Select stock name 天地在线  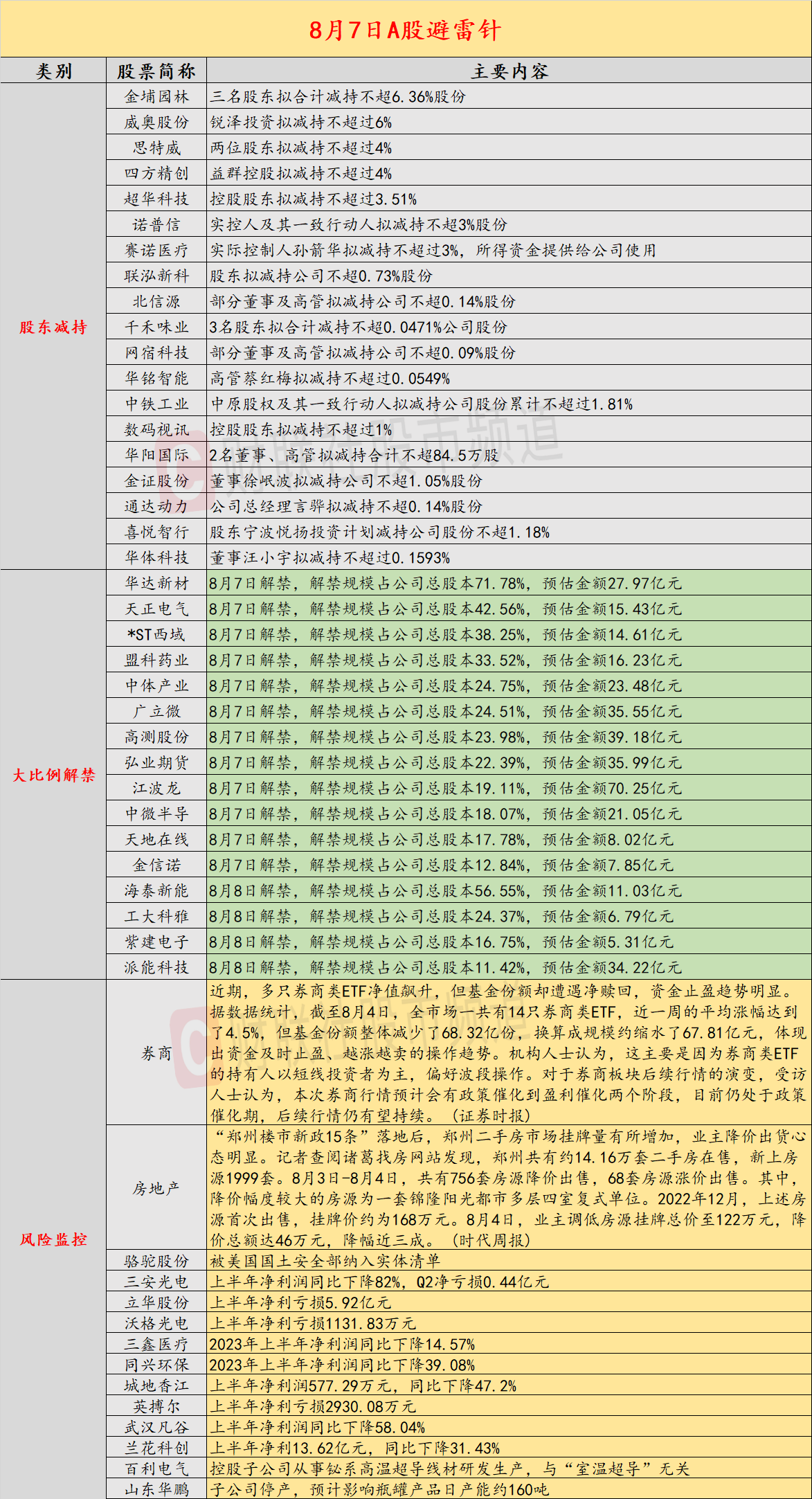(x=156, y=839)
